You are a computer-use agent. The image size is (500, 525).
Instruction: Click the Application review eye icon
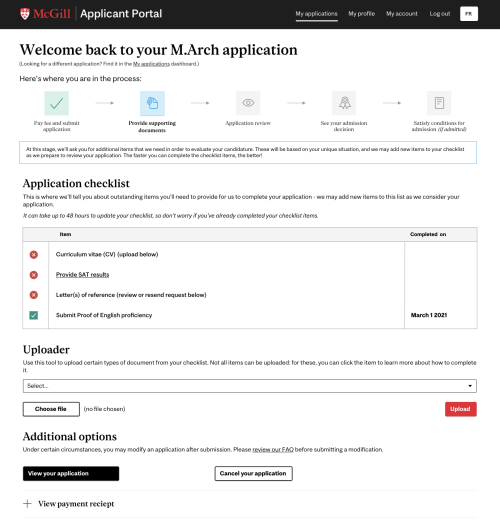click(248, 103)
